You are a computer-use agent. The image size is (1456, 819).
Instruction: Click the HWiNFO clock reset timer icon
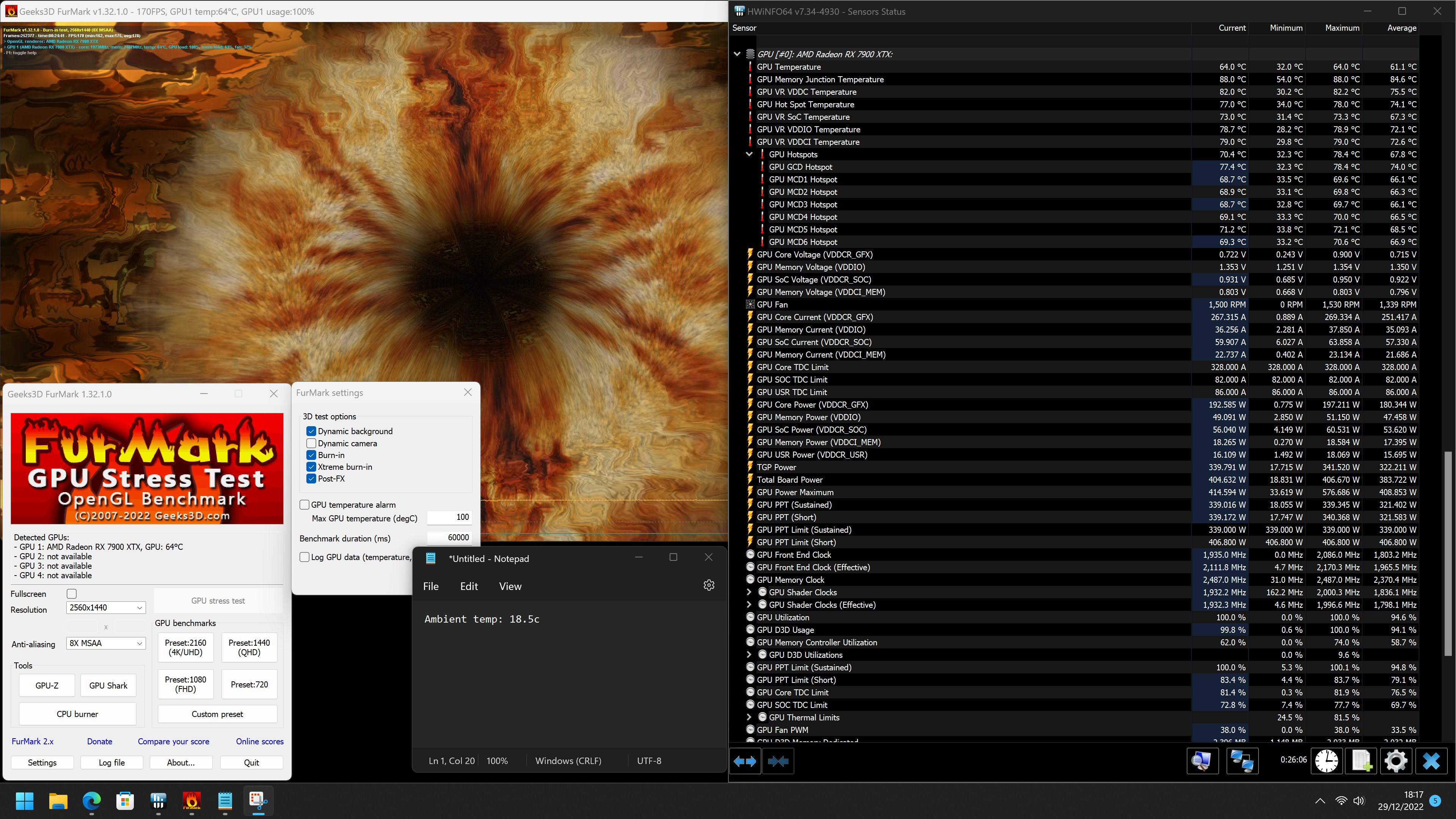[1326, 761]
